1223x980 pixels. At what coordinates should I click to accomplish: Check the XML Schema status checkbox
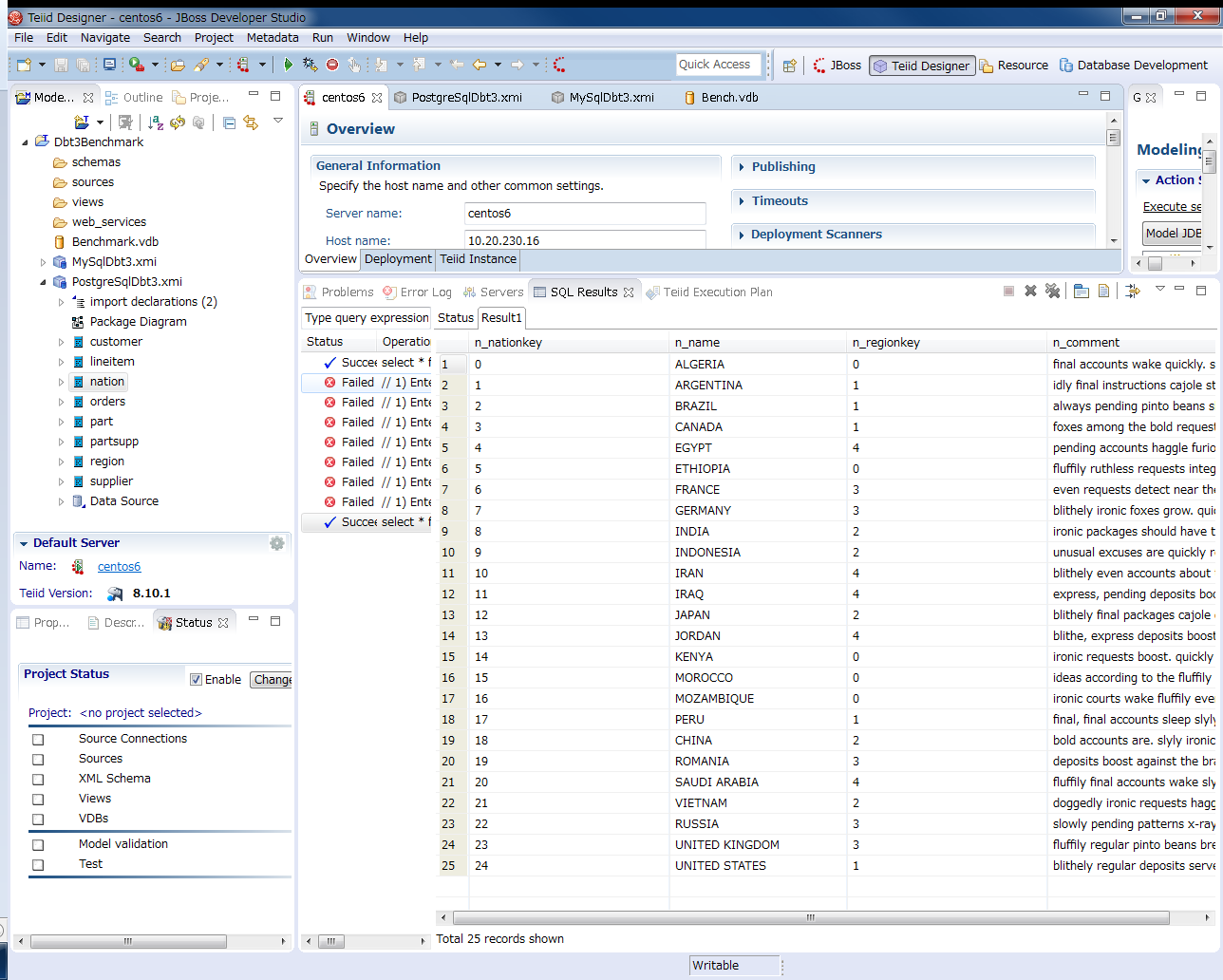[x=38, y=779]
